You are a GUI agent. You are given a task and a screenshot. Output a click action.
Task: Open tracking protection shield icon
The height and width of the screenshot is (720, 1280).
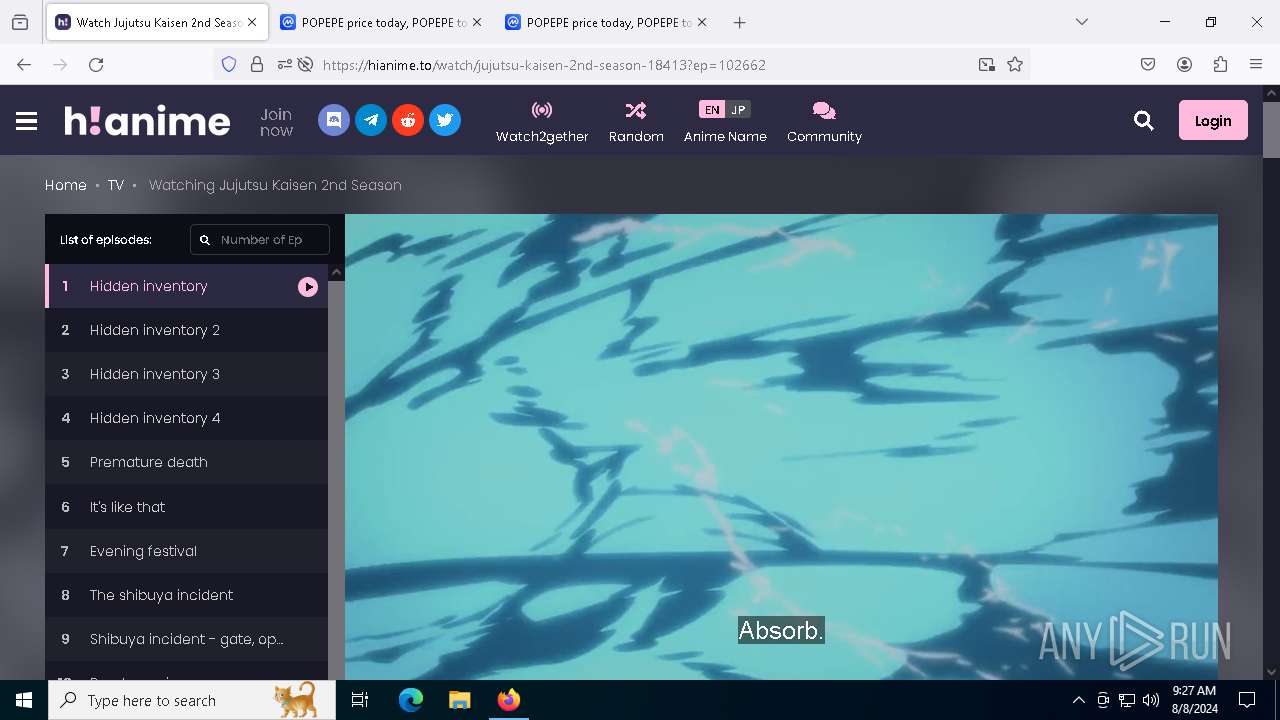click(x=229, y=64)
